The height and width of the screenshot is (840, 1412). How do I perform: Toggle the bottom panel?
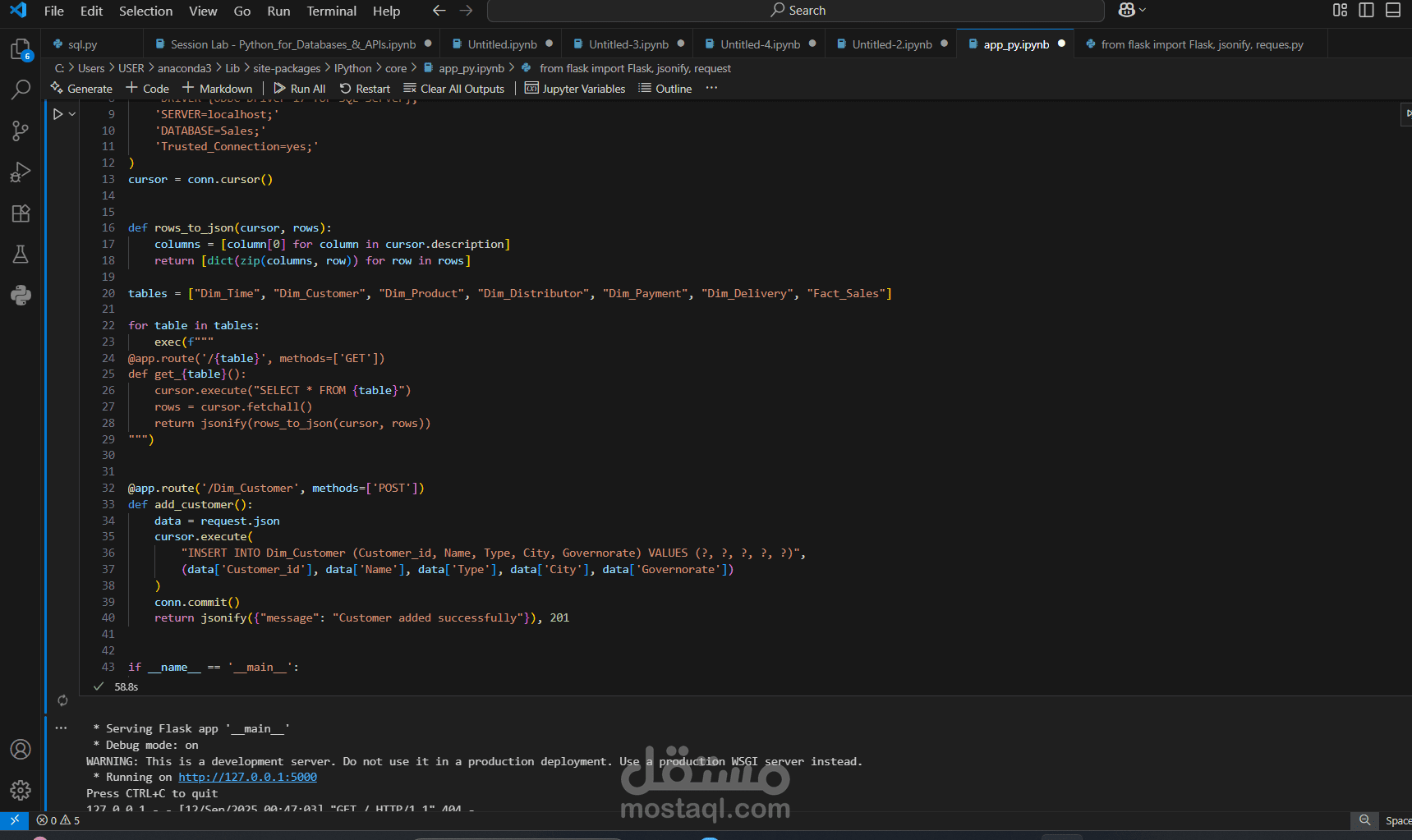pos(1393,10)
